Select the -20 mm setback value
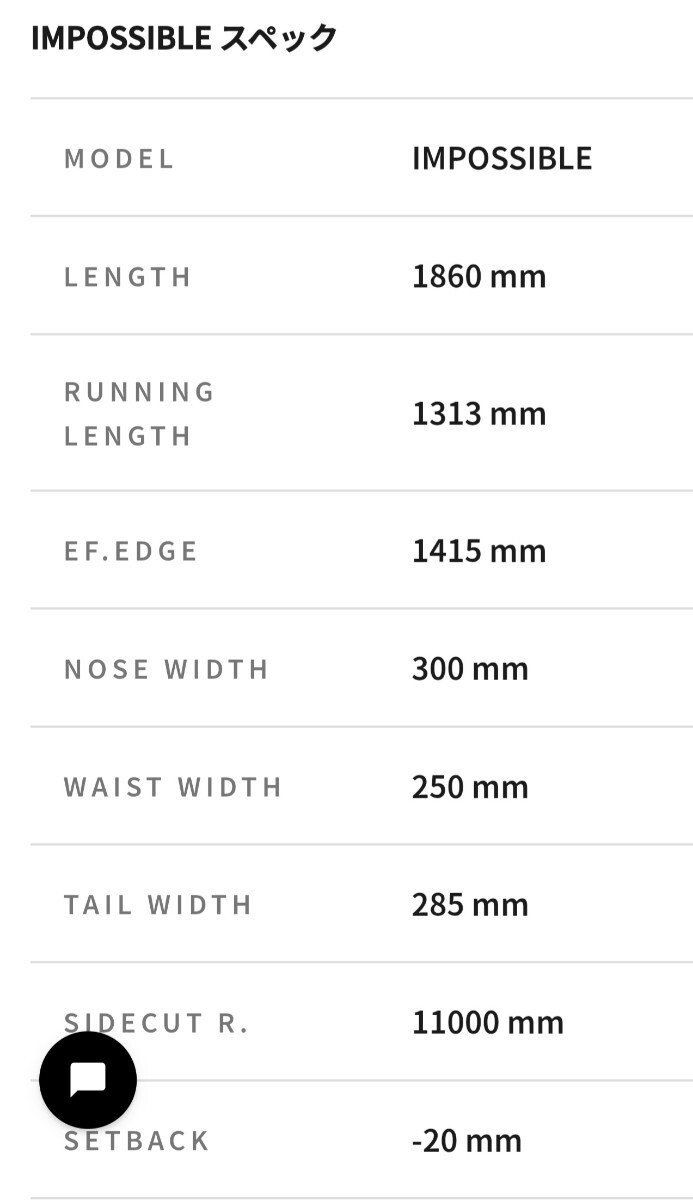Image resolution: width=693 pixels, height=1200 pixels. (x=467, y=1141)
